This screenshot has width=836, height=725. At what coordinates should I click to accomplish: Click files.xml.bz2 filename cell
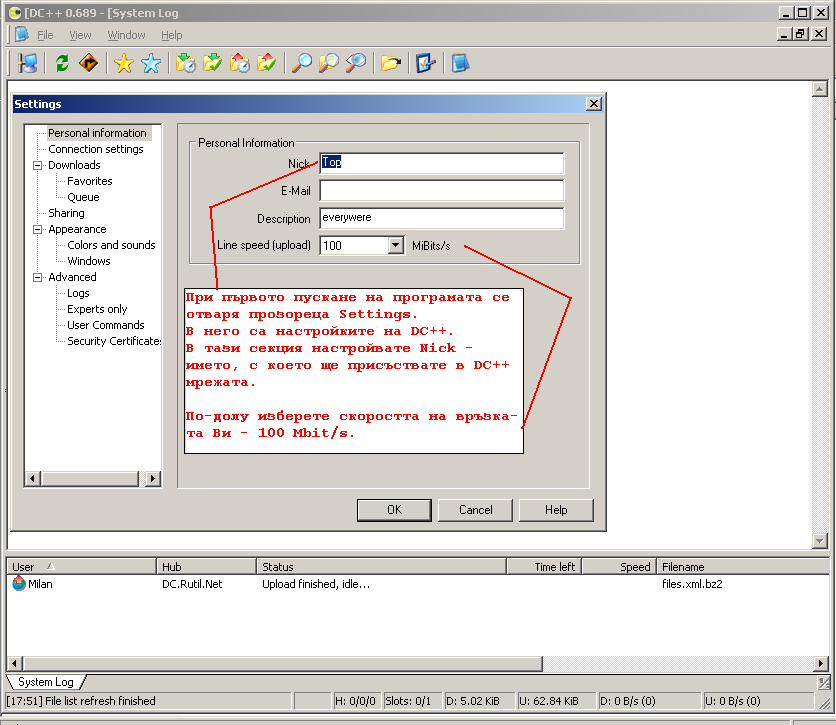point(692,584)
